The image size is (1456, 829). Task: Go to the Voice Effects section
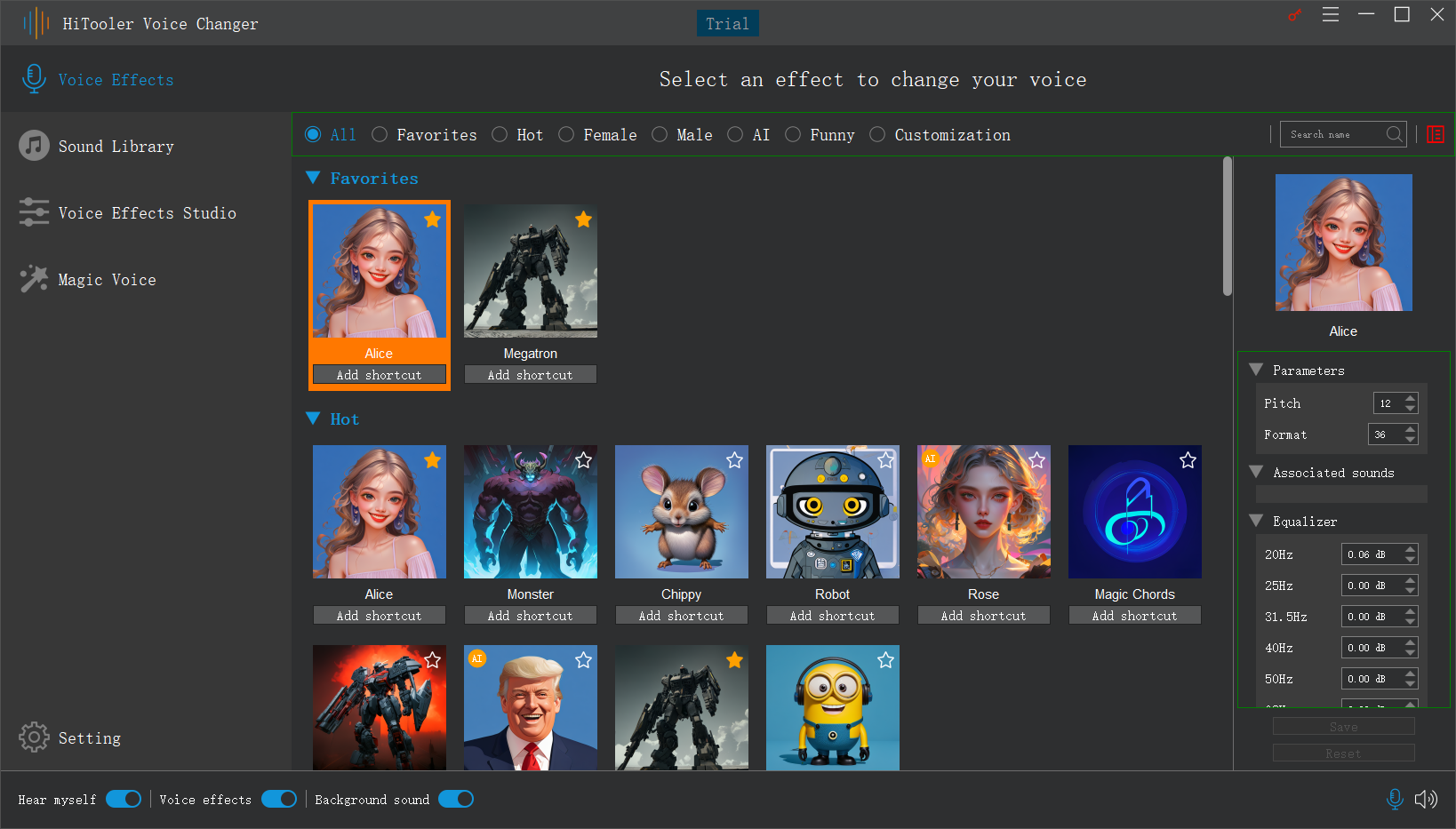tap(116, 80)
